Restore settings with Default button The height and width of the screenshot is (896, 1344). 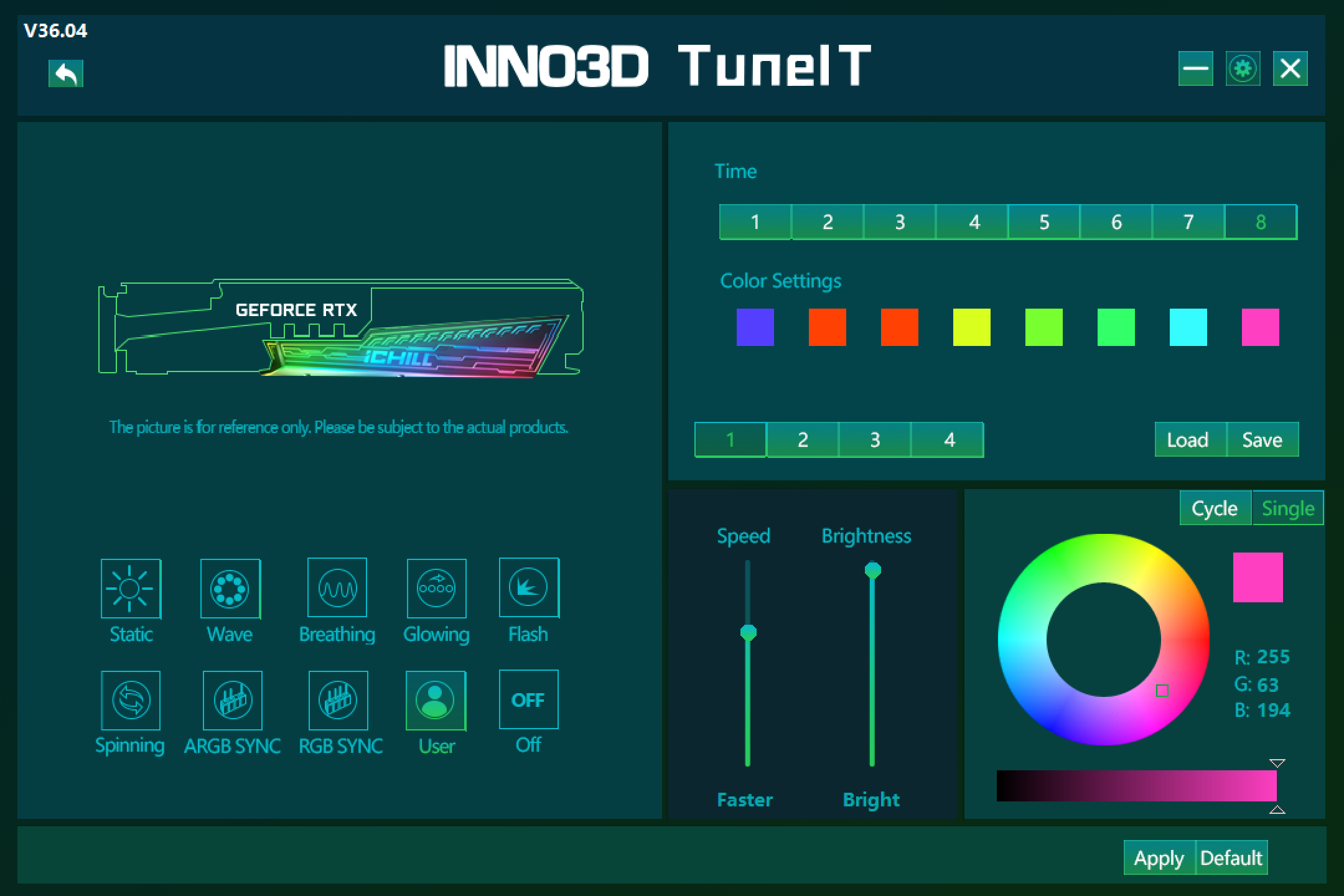pyautogui.click(x=1231, y=858)
